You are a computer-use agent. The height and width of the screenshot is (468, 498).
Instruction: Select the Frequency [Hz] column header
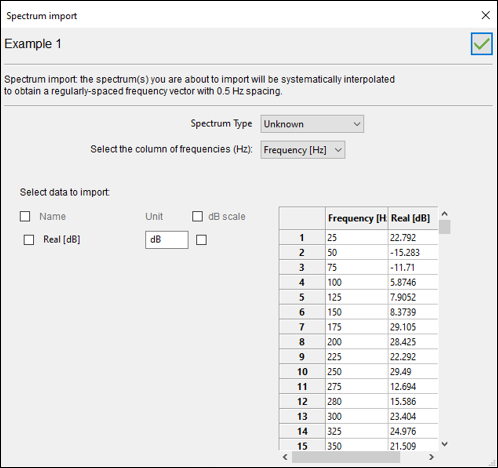357,218
